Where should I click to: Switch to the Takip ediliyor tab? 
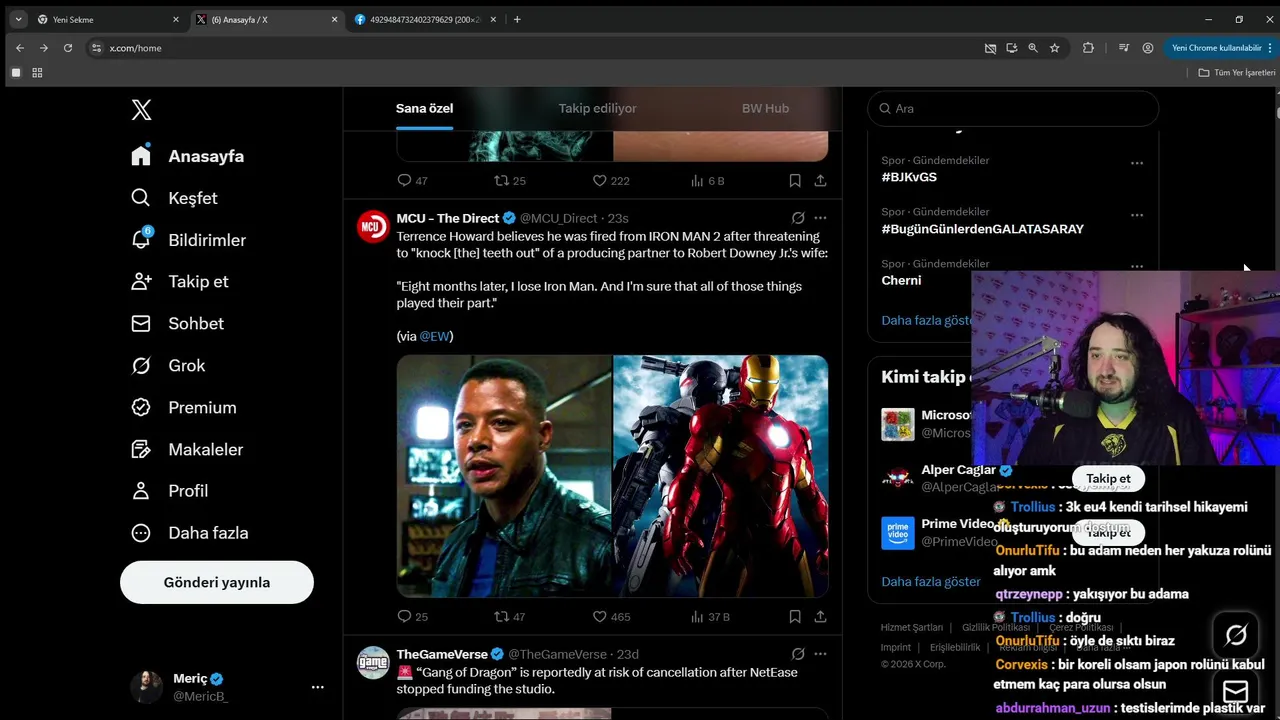click(x=597, y=108)
